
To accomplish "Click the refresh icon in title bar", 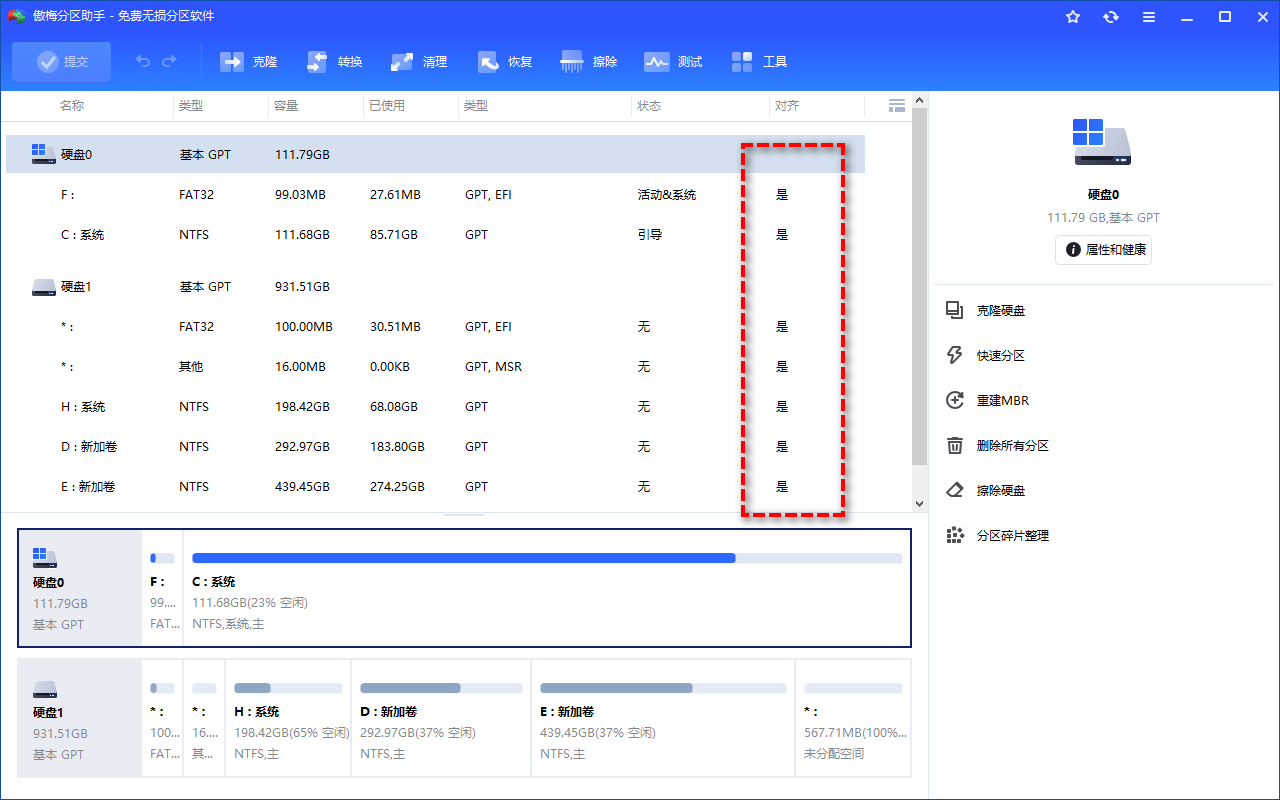I will [1111, 17].
